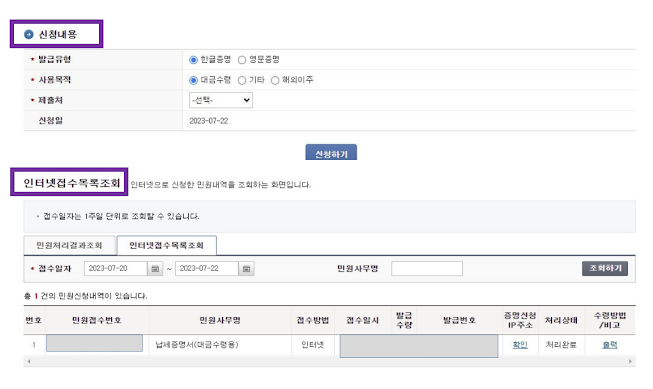Open the calendar icon for end date 2023-07-22
This screenshot has width=653, height=389.
(x=246, y=269)
